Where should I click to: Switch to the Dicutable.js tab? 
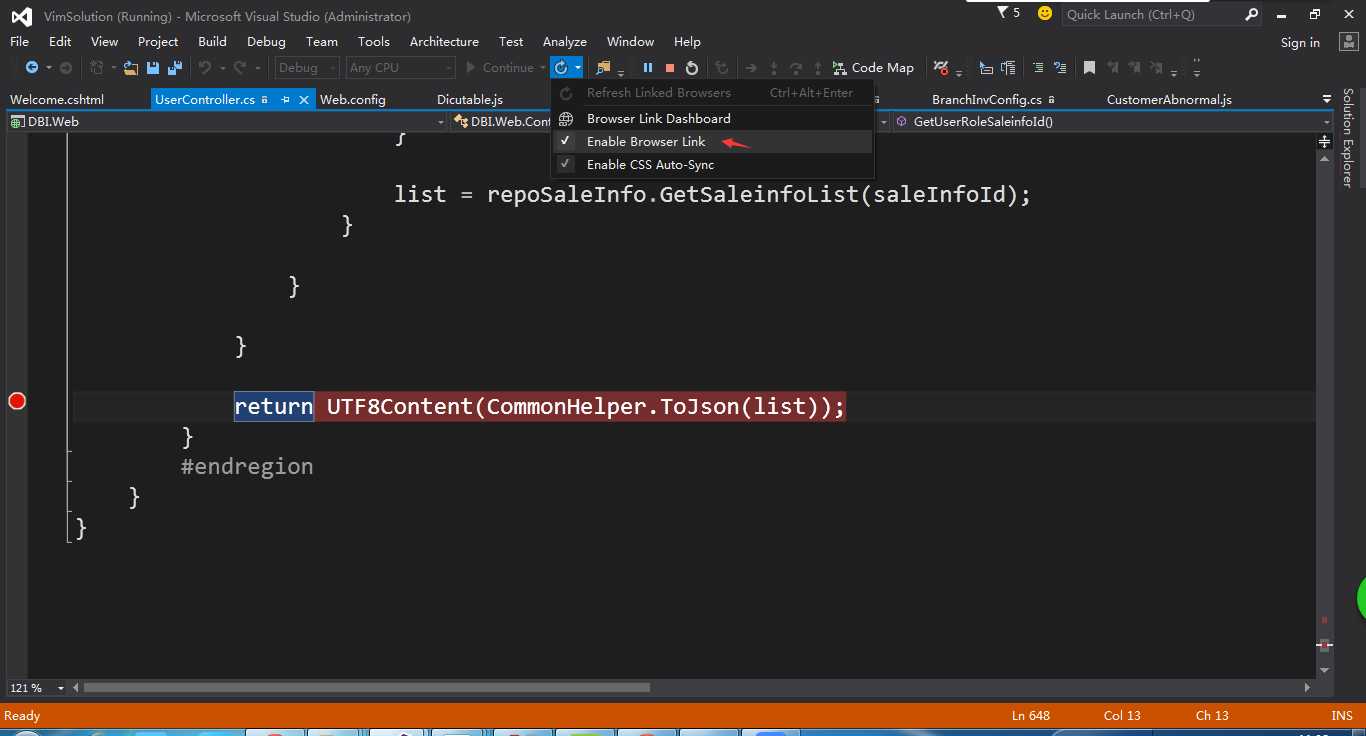[470, 100]
